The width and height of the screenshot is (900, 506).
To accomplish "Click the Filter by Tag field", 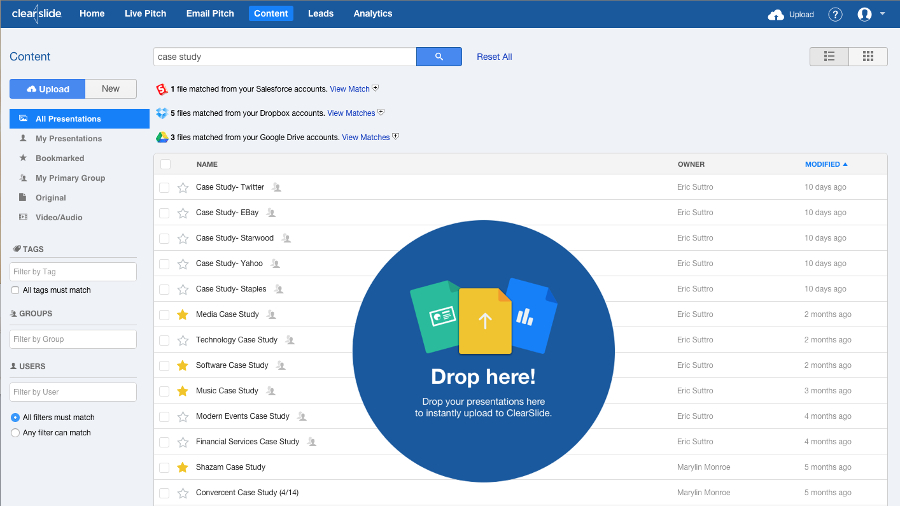I will [x=73, y=272].
